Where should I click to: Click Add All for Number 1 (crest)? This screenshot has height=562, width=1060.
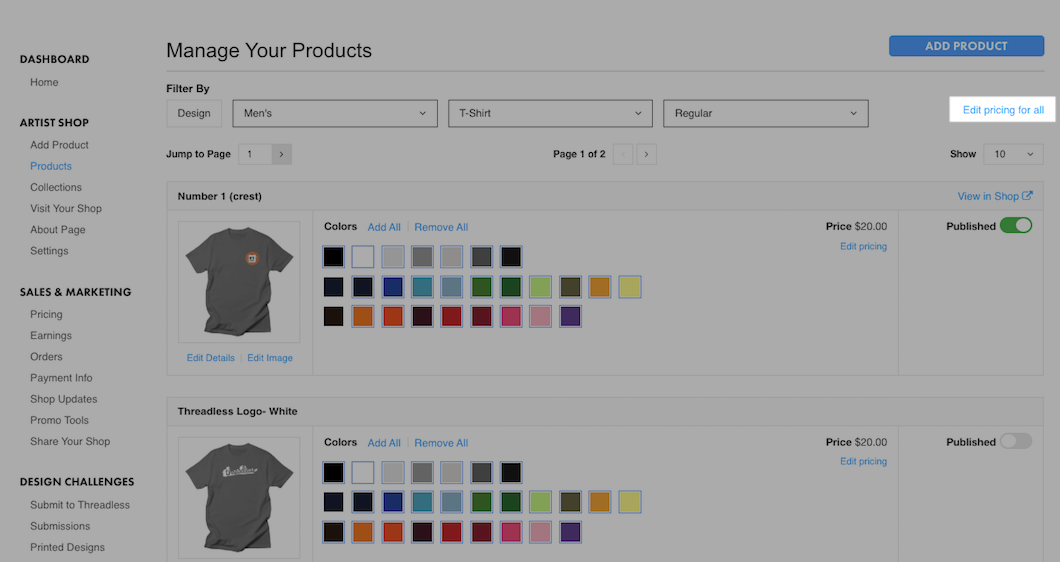click(384, 227)
